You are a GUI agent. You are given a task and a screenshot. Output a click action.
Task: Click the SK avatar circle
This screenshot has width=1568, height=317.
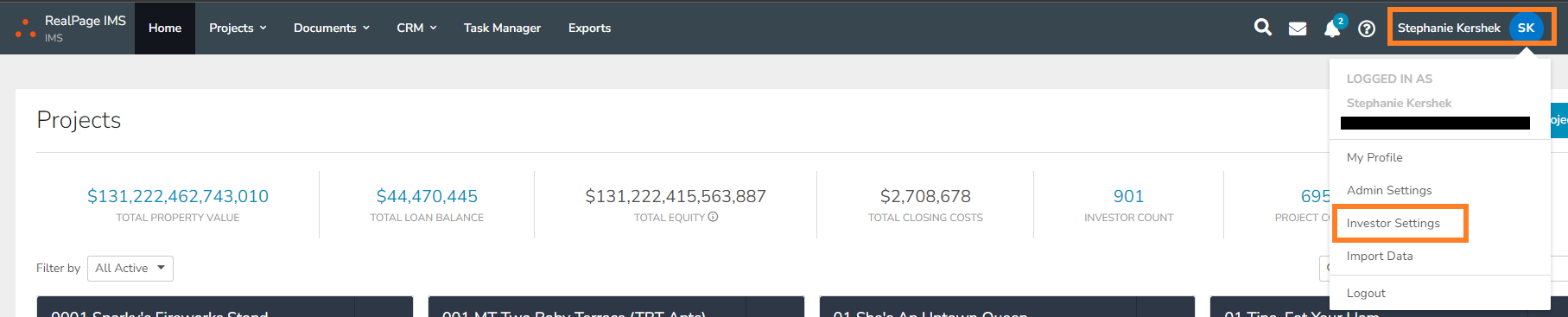(x=1527, y=28)
